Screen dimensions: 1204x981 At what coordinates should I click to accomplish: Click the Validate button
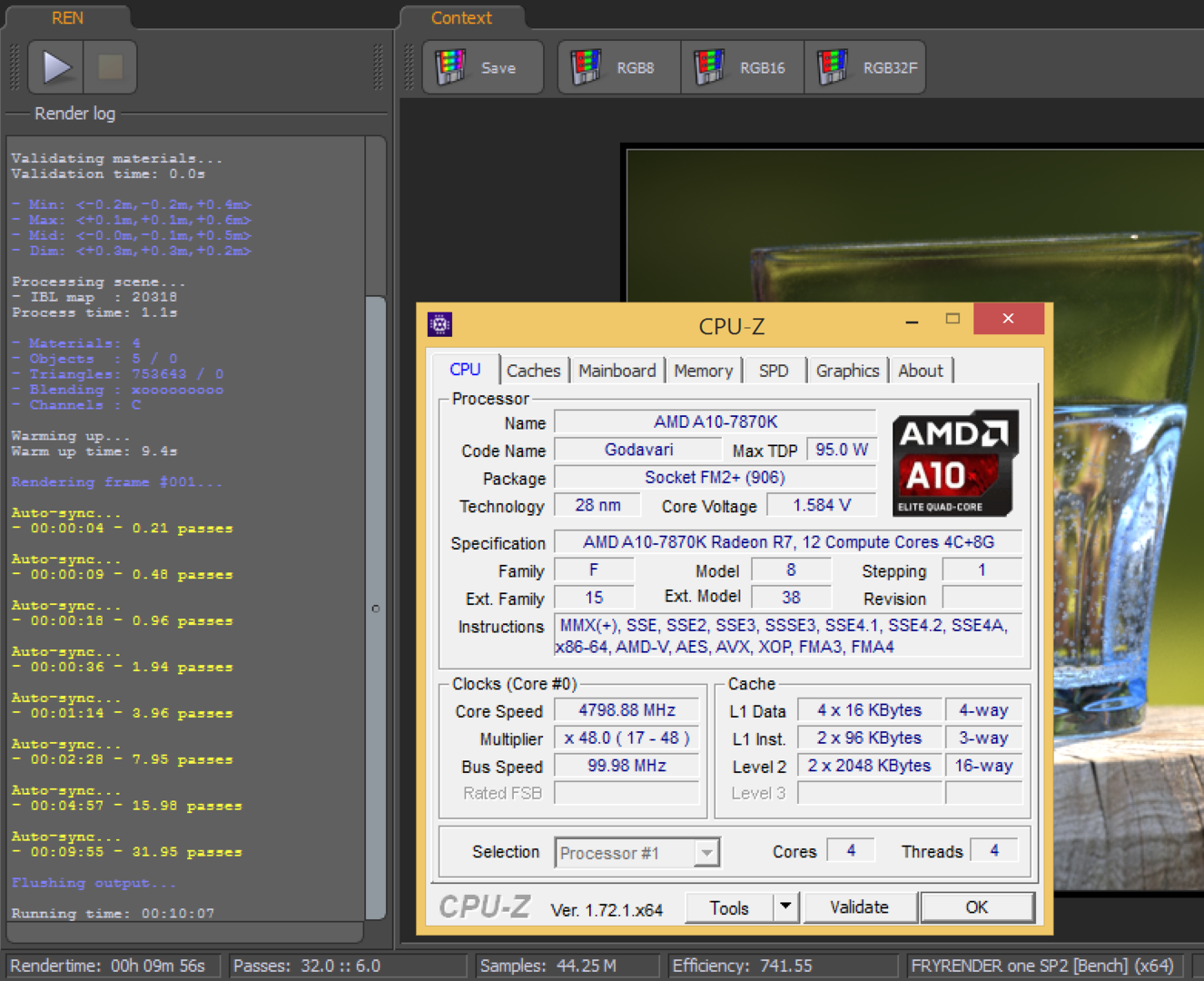(859, 907)
